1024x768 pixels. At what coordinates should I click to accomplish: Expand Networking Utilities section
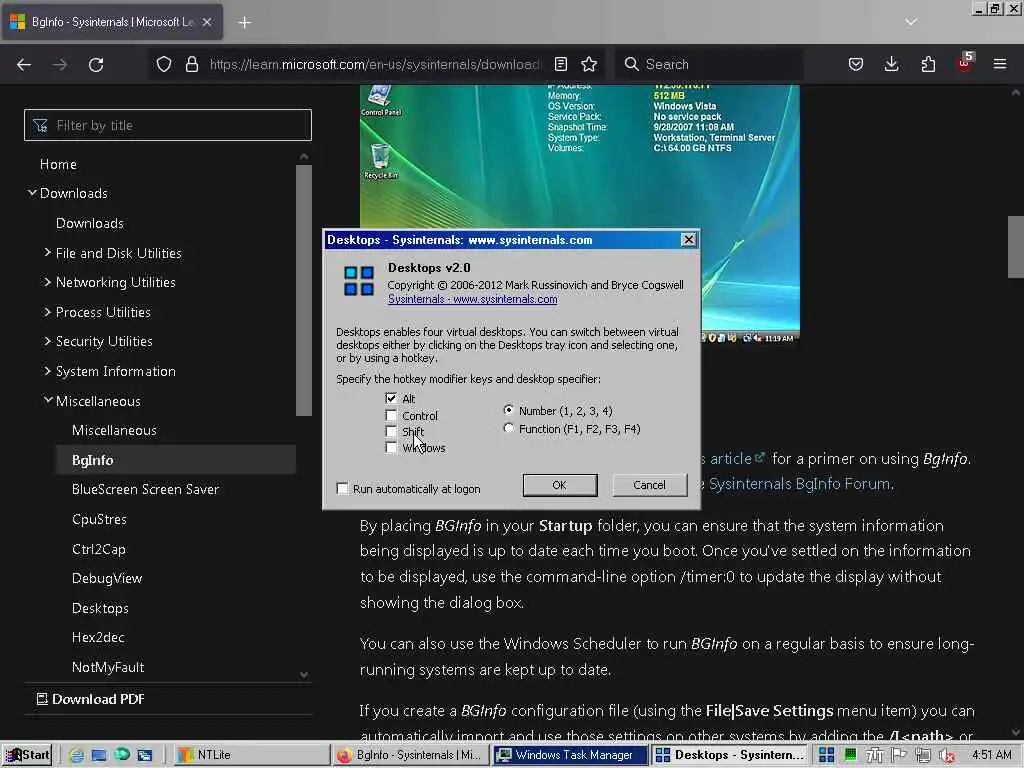[47, 281]
